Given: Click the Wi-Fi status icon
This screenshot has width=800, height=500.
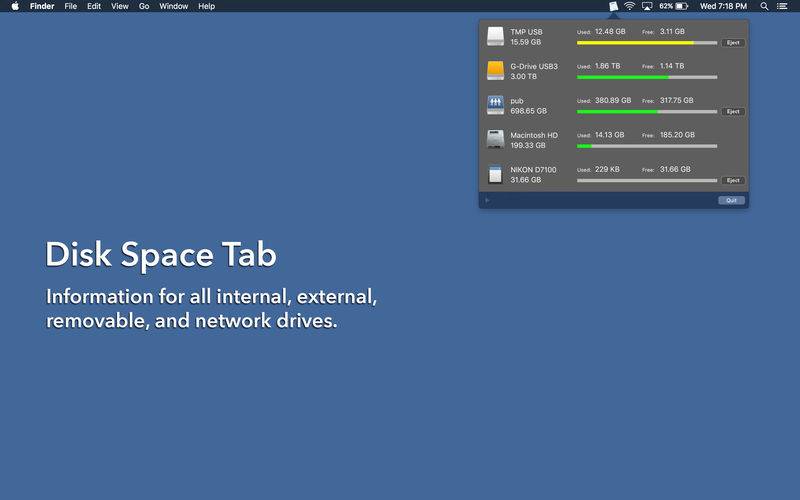Looking at the screenshot, I should click(630, 6).
